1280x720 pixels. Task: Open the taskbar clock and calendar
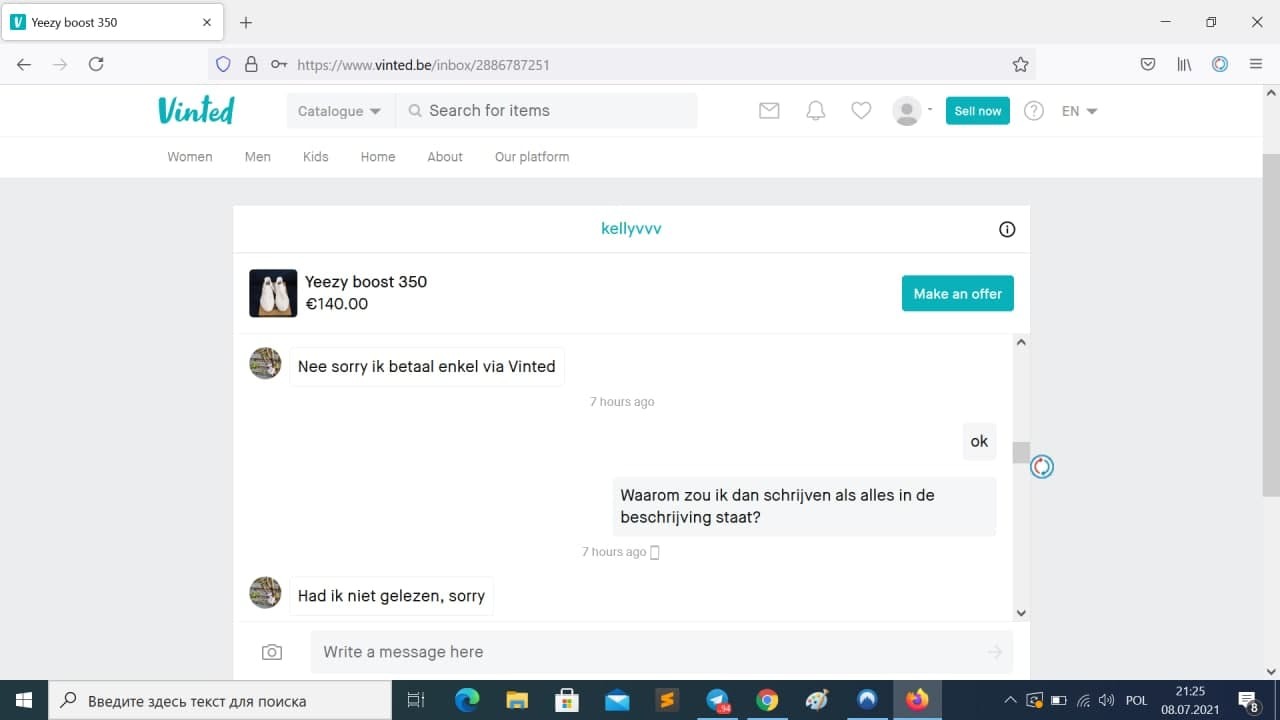[x=1190, y=700]
